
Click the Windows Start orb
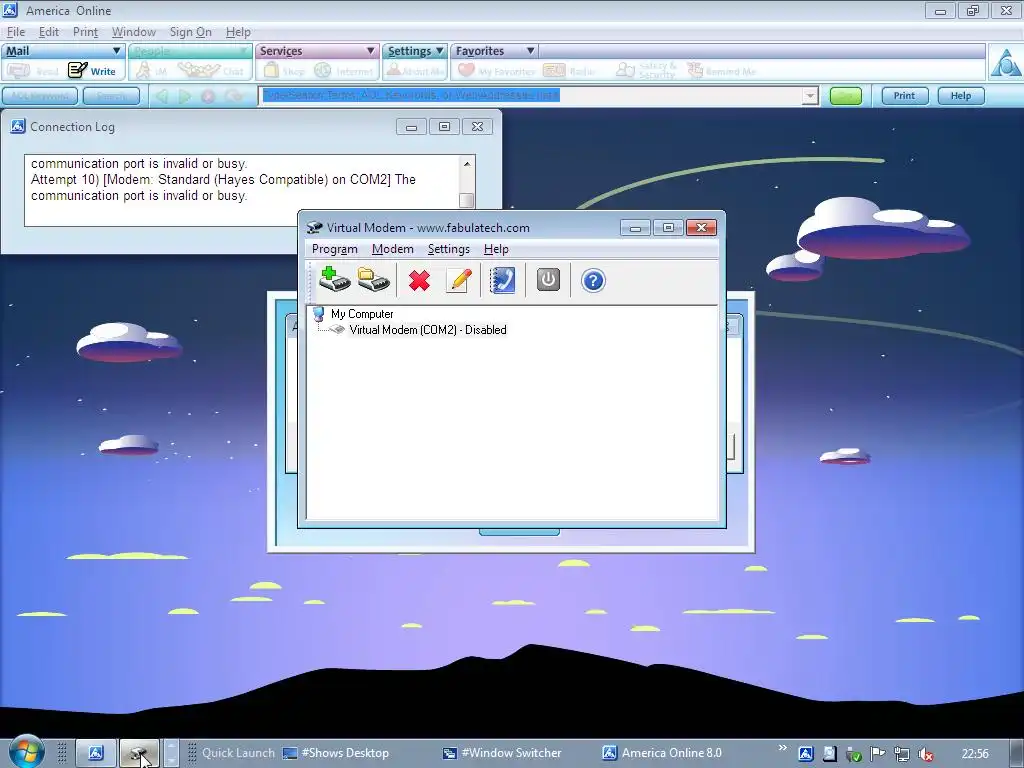(26, 752)
